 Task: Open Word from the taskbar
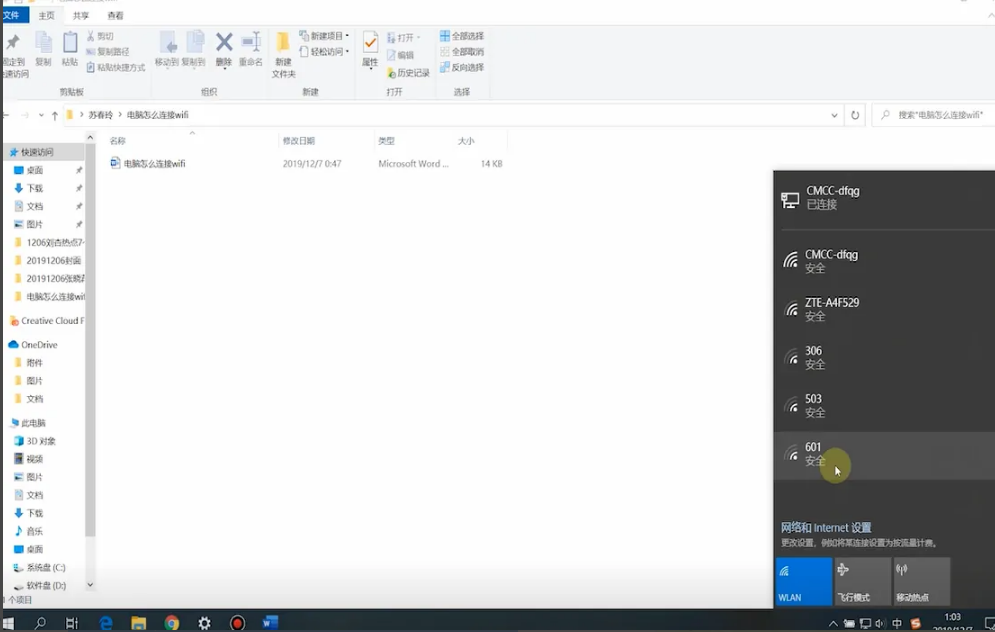(270, 623)
